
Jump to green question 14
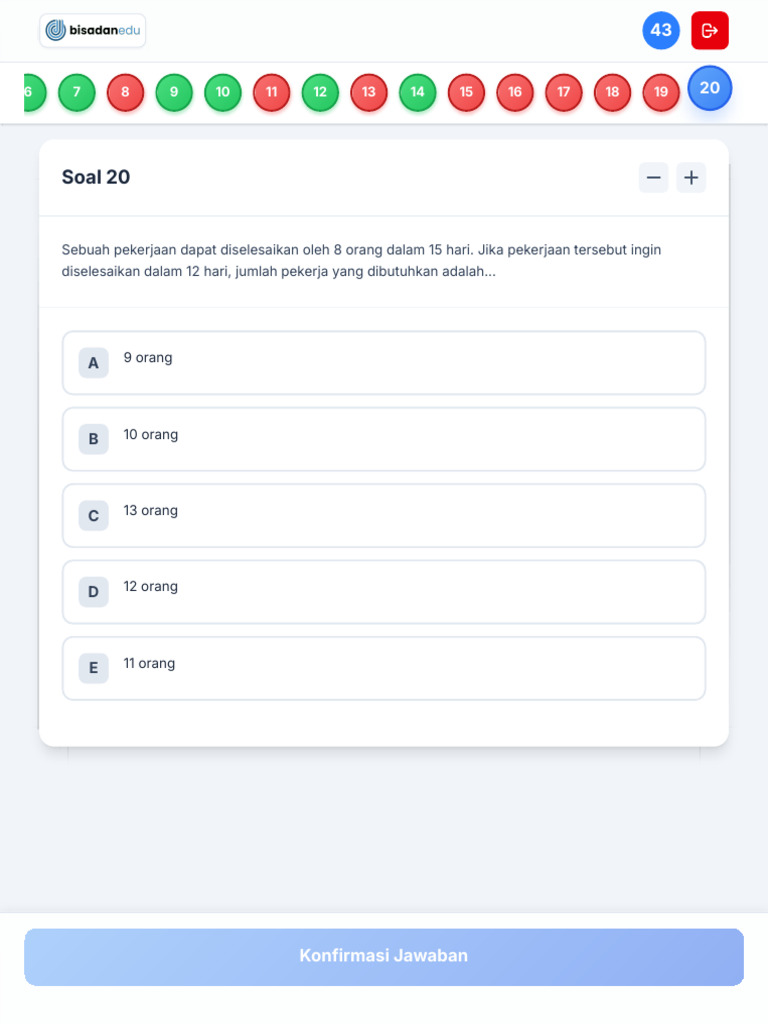[x=417, y=92]
